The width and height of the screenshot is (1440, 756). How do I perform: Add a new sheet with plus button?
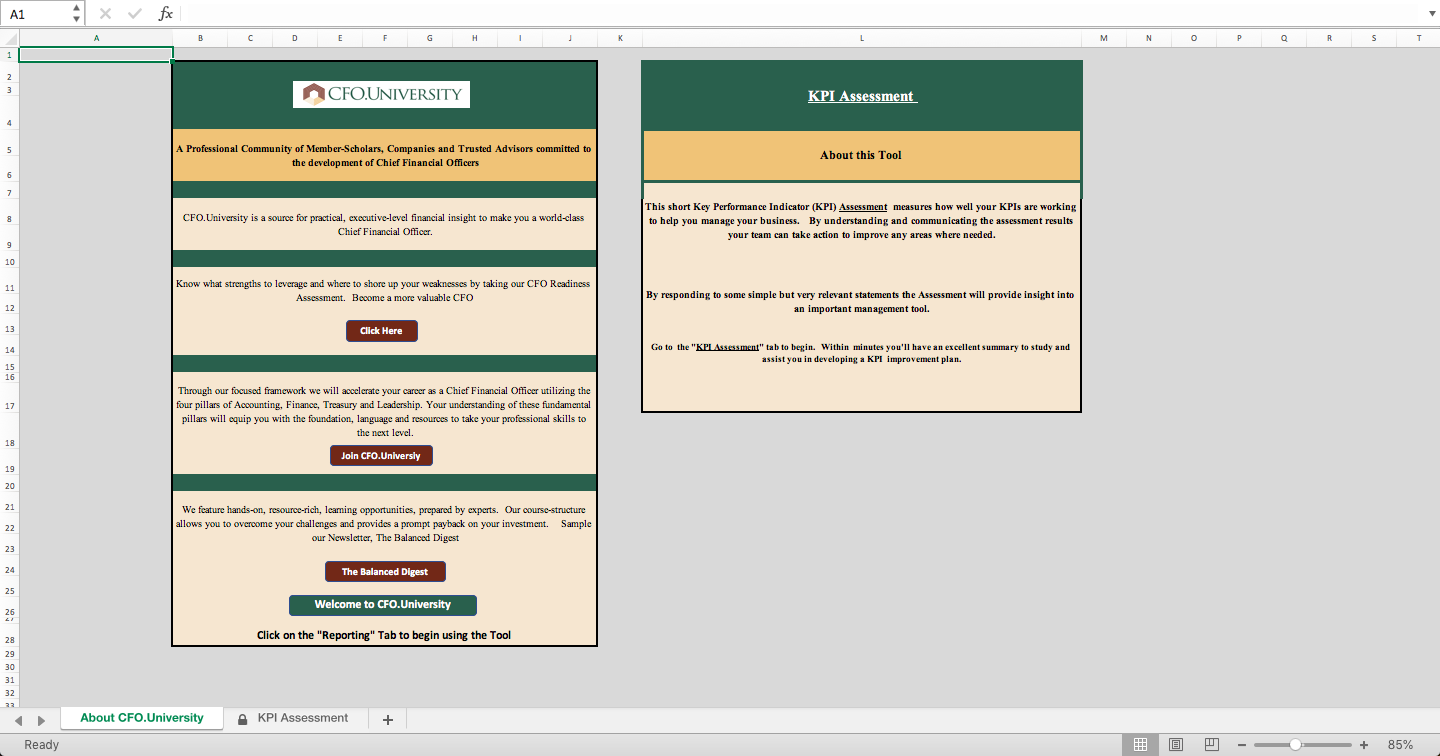pyautogui.click(x=388, y=719)
